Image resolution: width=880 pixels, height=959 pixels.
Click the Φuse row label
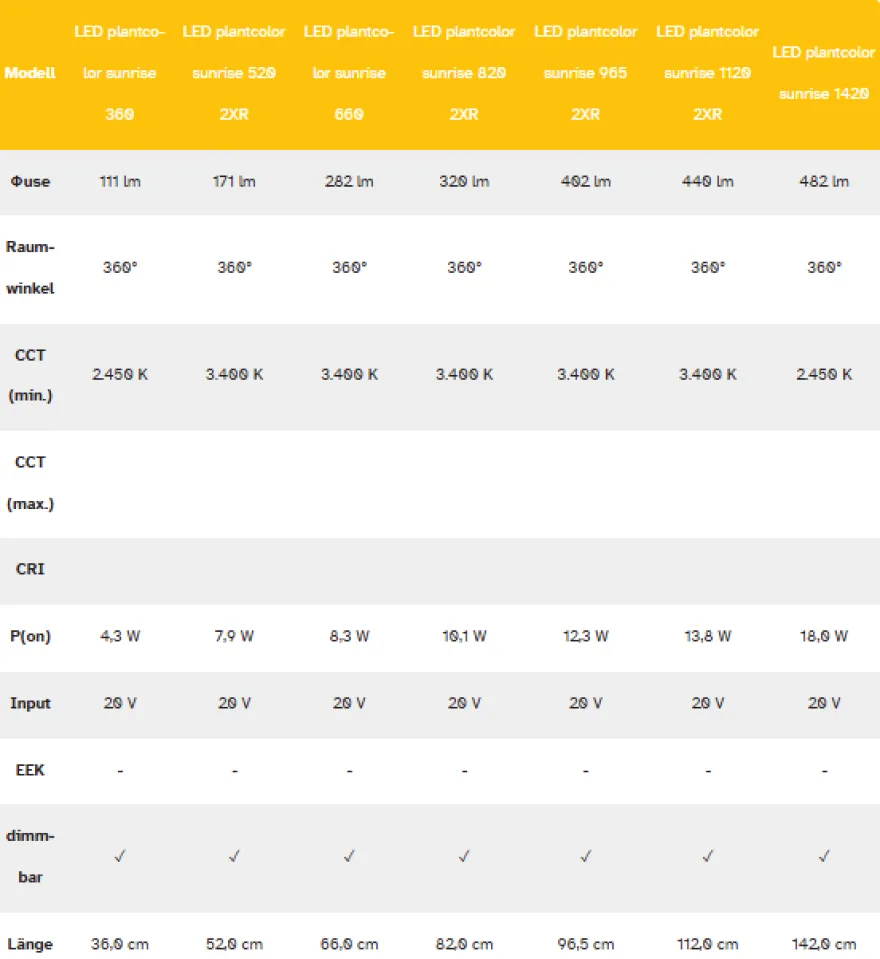[30, 182]
